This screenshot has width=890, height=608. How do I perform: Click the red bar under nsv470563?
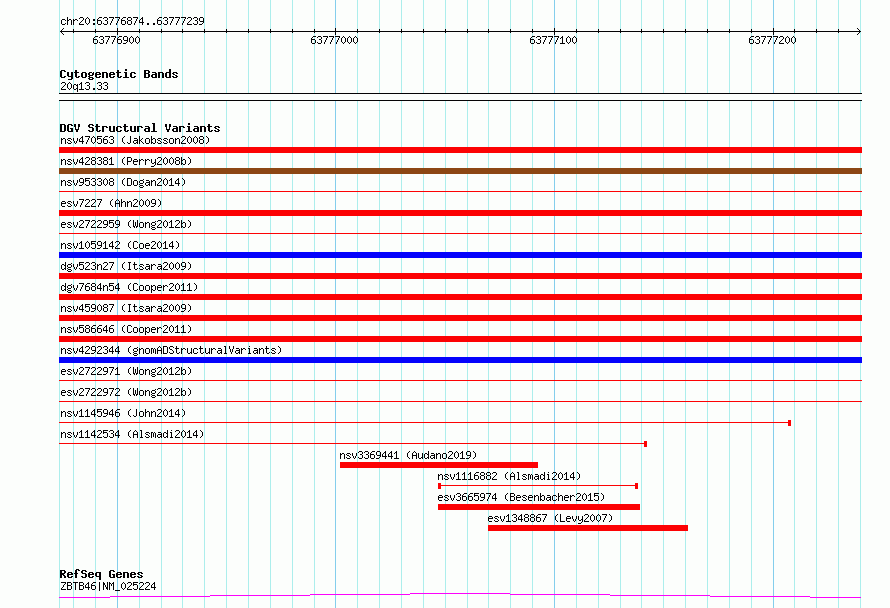460,150
